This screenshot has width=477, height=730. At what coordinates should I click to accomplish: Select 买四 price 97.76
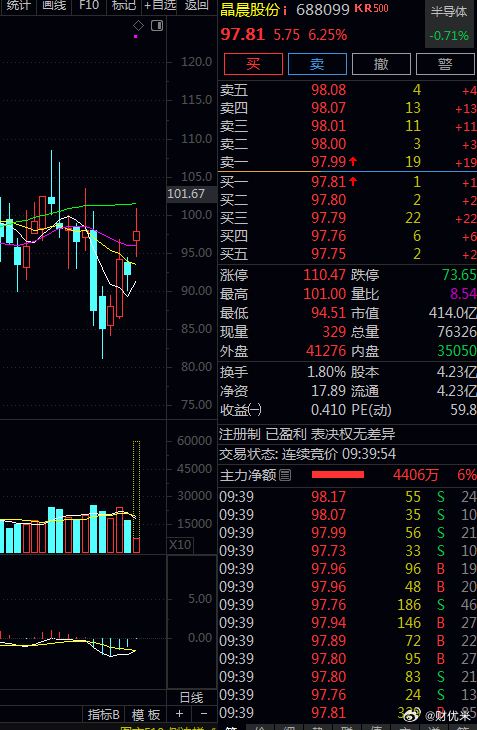point(329,236)
